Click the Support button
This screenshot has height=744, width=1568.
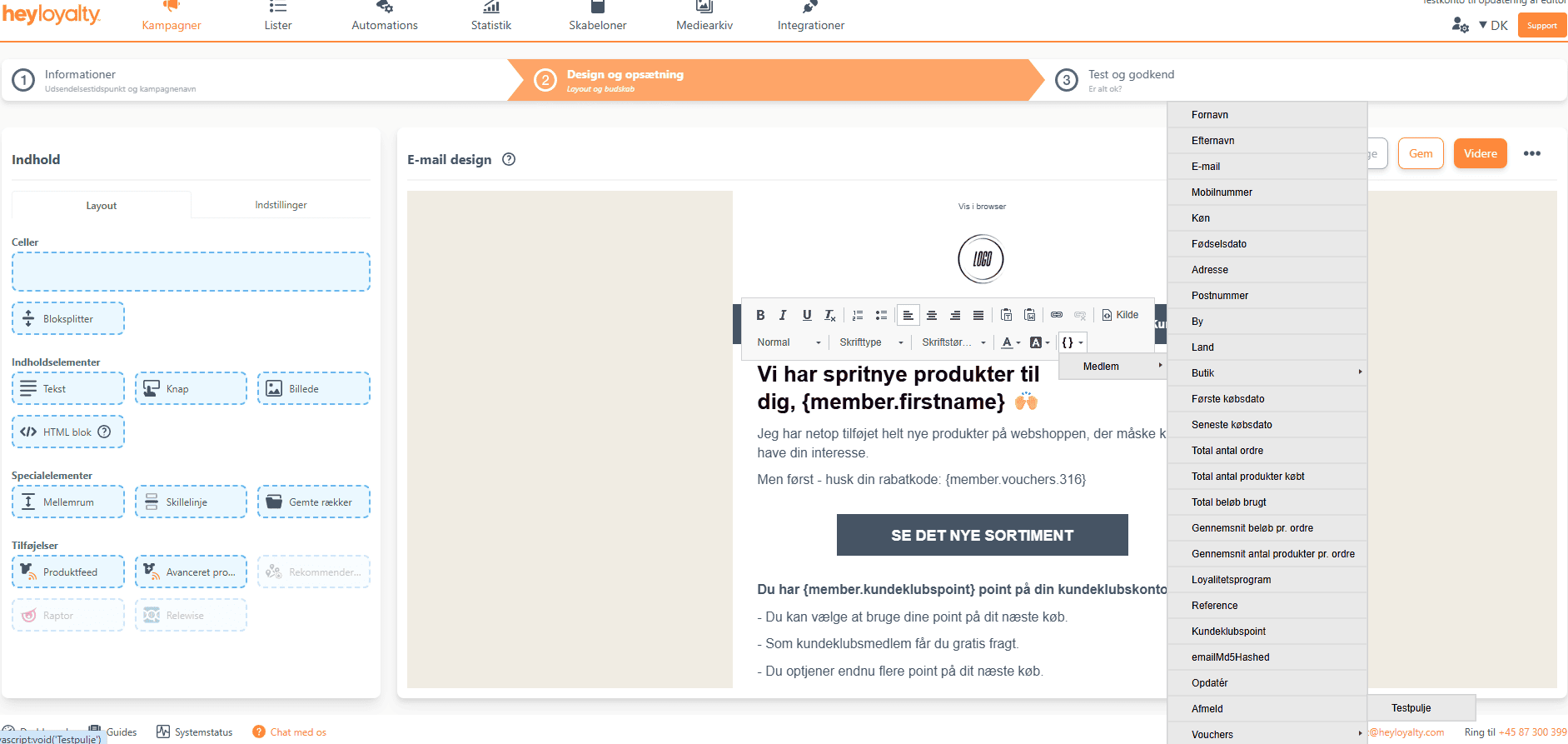point(1541,25)
